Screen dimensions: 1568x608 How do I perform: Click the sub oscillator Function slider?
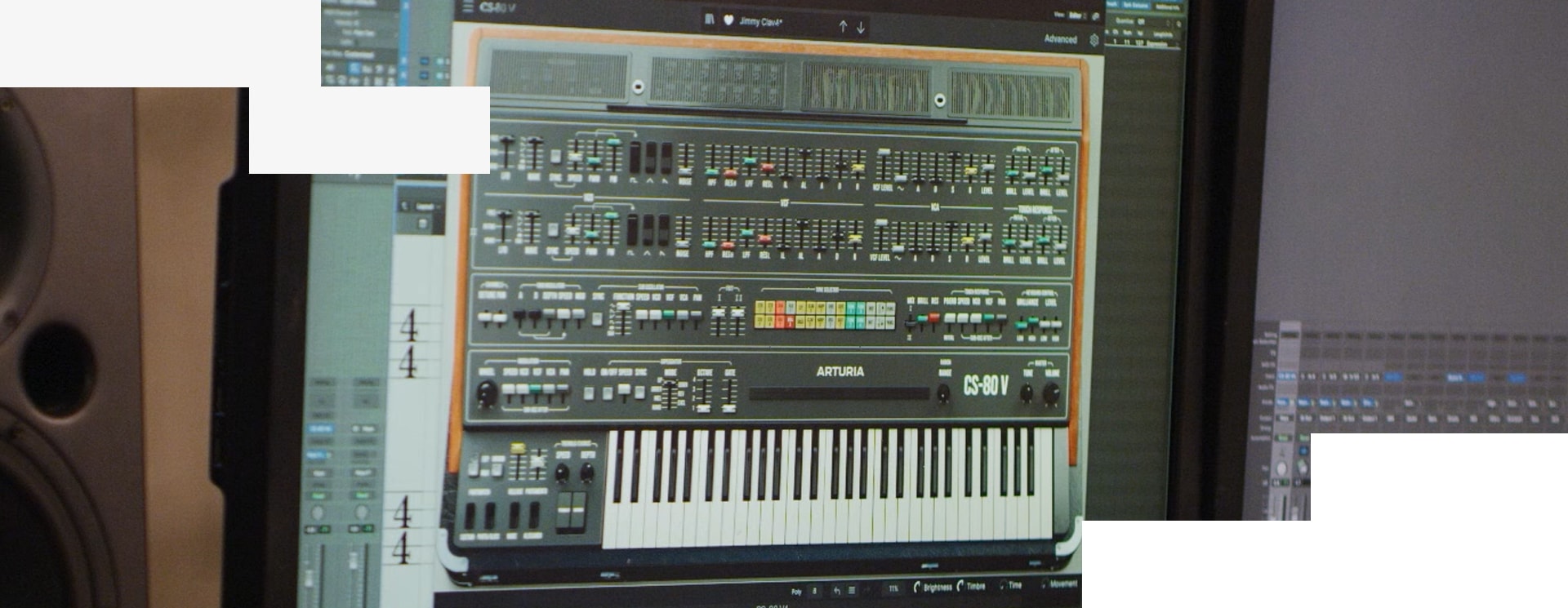622,318
